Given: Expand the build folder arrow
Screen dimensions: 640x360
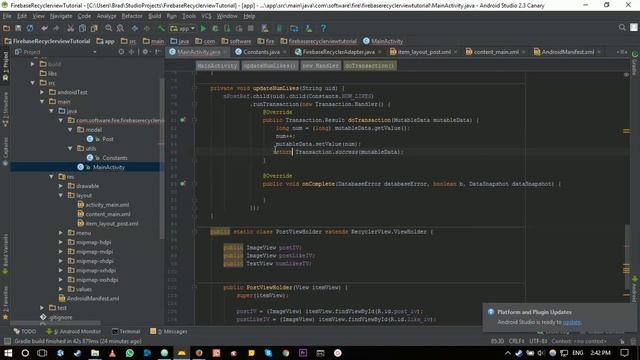Looking at the screenshot, I should (x=33, y=64).
